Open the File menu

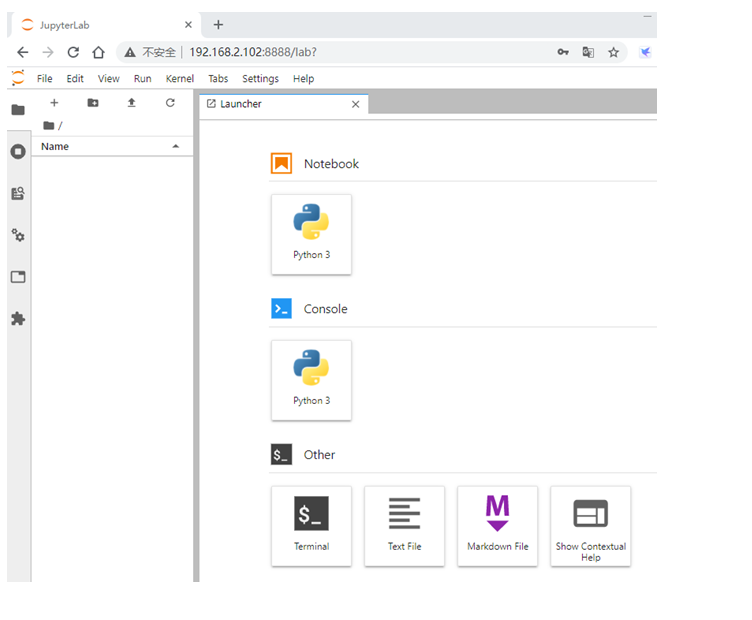tap(45, 78)
